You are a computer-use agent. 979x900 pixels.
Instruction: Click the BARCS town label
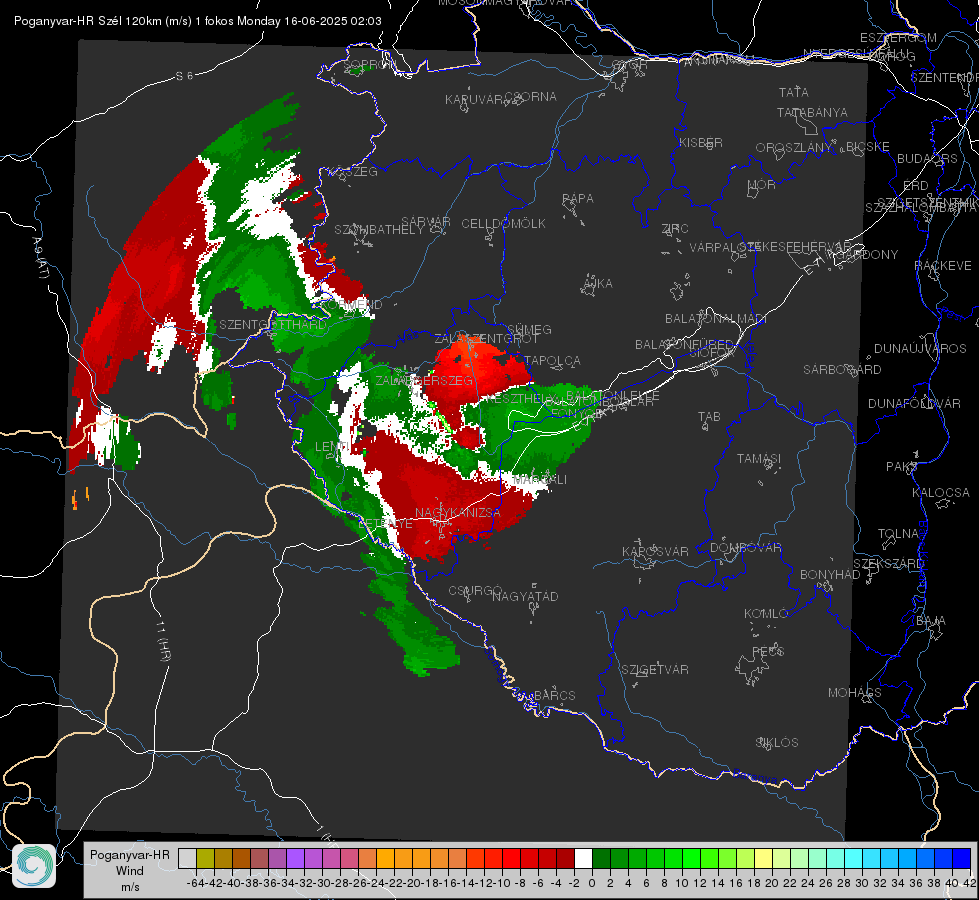(554, 695)
